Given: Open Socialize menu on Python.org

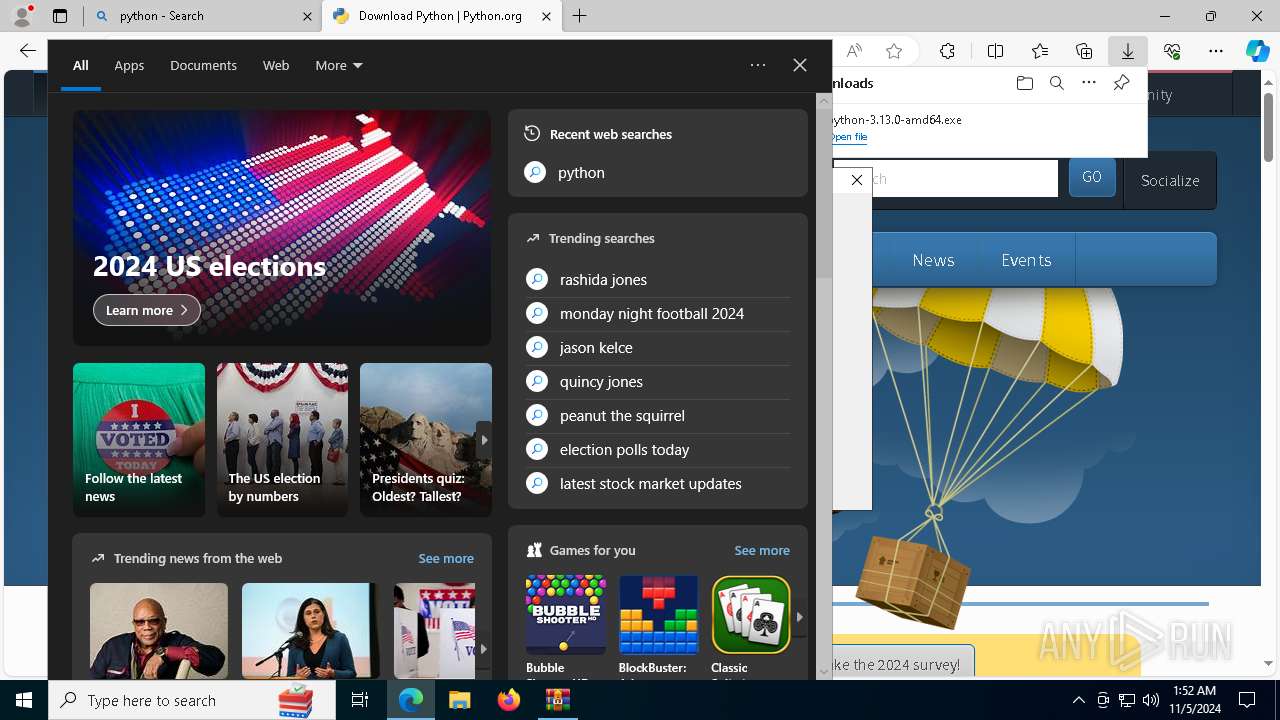Looking at the screenshot, I should click(1170, 180).
